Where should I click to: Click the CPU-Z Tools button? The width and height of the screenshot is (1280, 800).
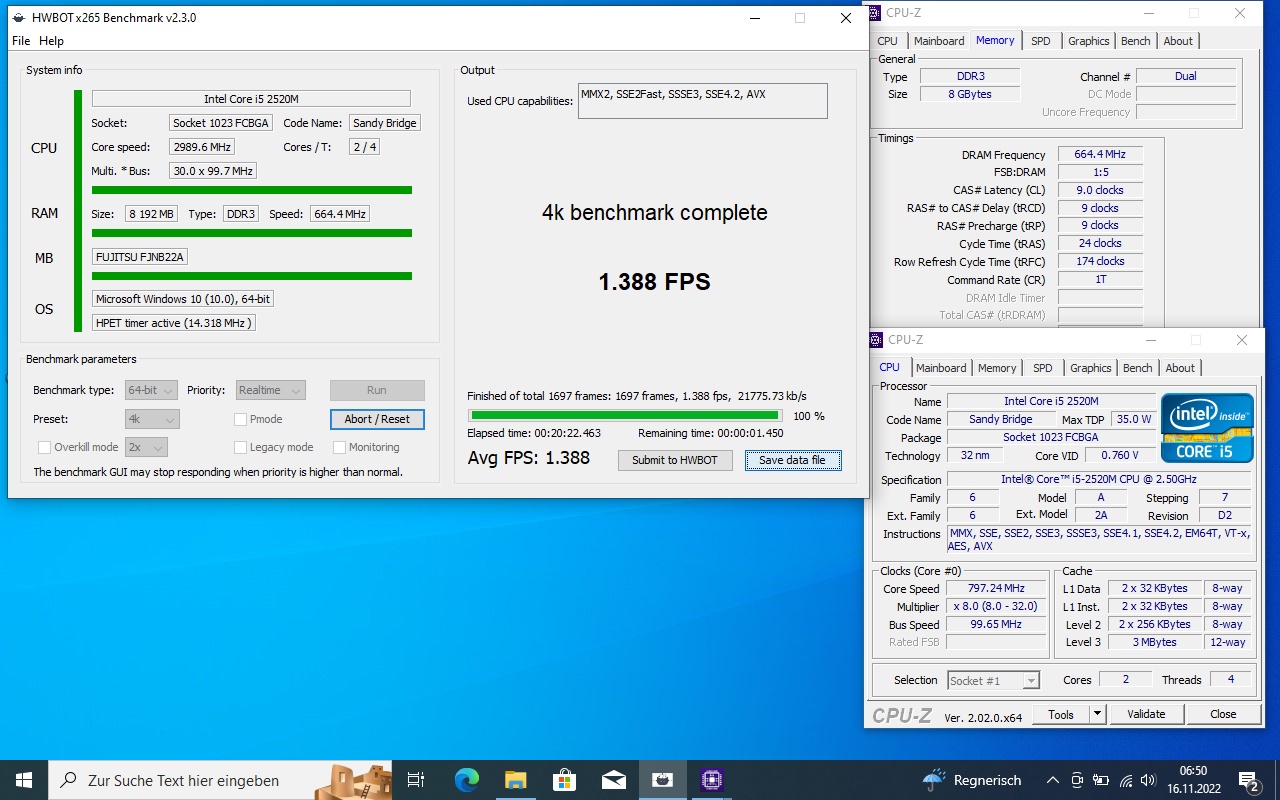[1061, 714]
